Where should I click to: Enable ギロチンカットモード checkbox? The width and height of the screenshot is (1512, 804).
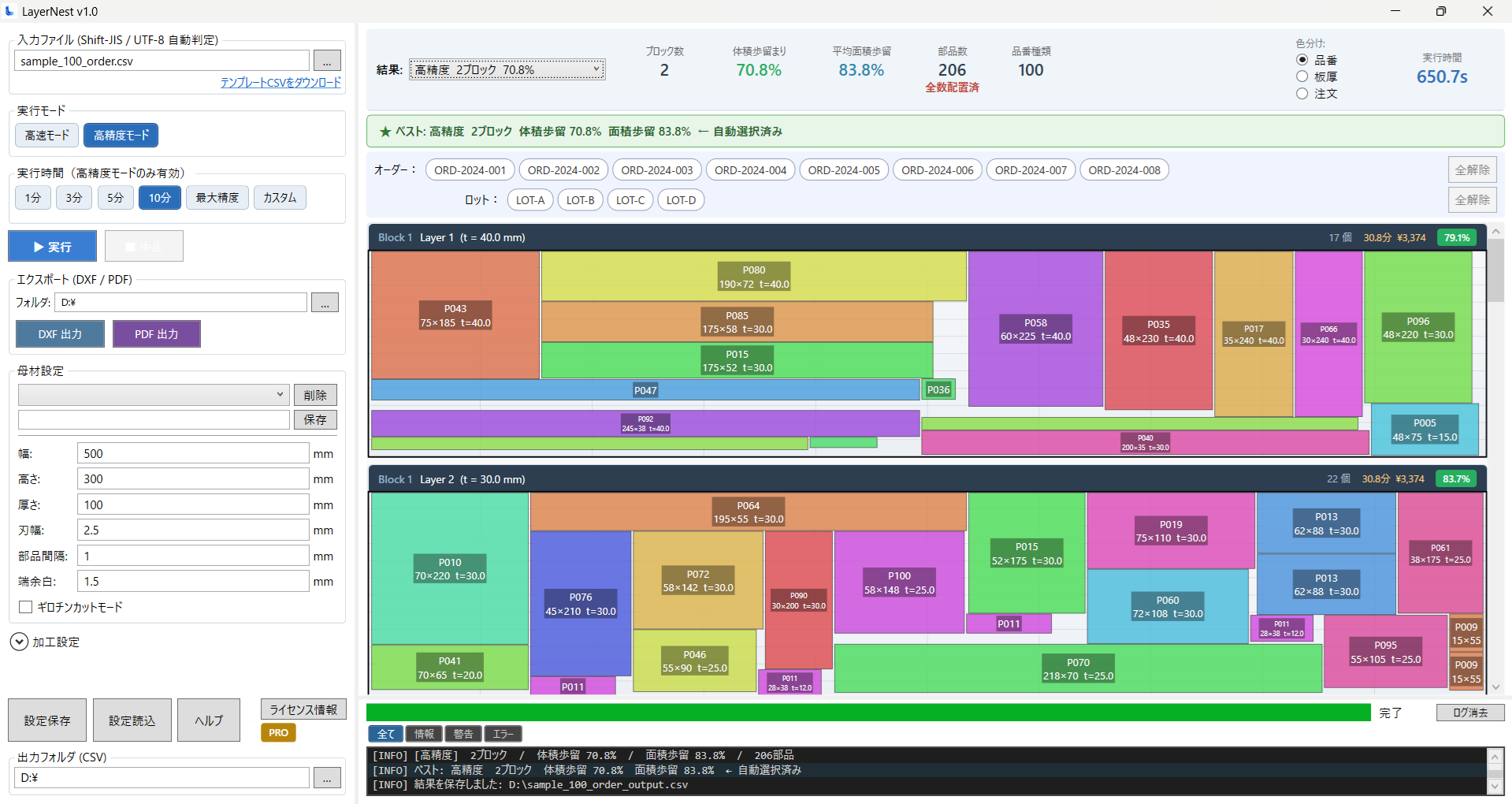pos(25,606)
